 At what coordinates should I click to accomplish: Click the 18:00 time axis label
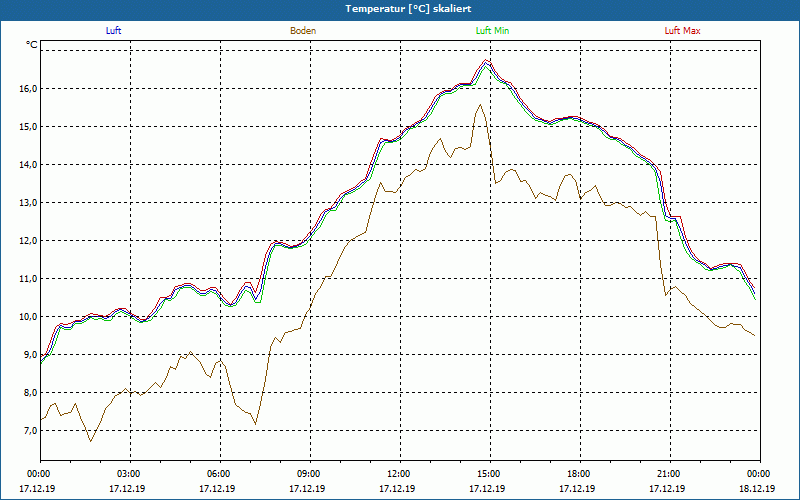(578, 474)
